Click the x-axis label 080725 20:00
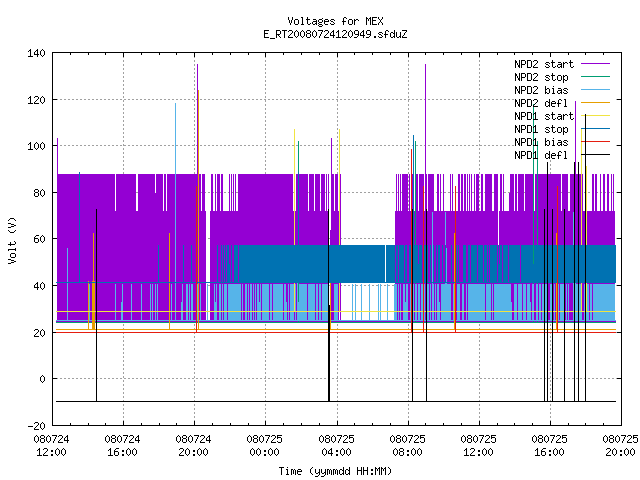The image size is (640, 480). [x=620, y=446]
